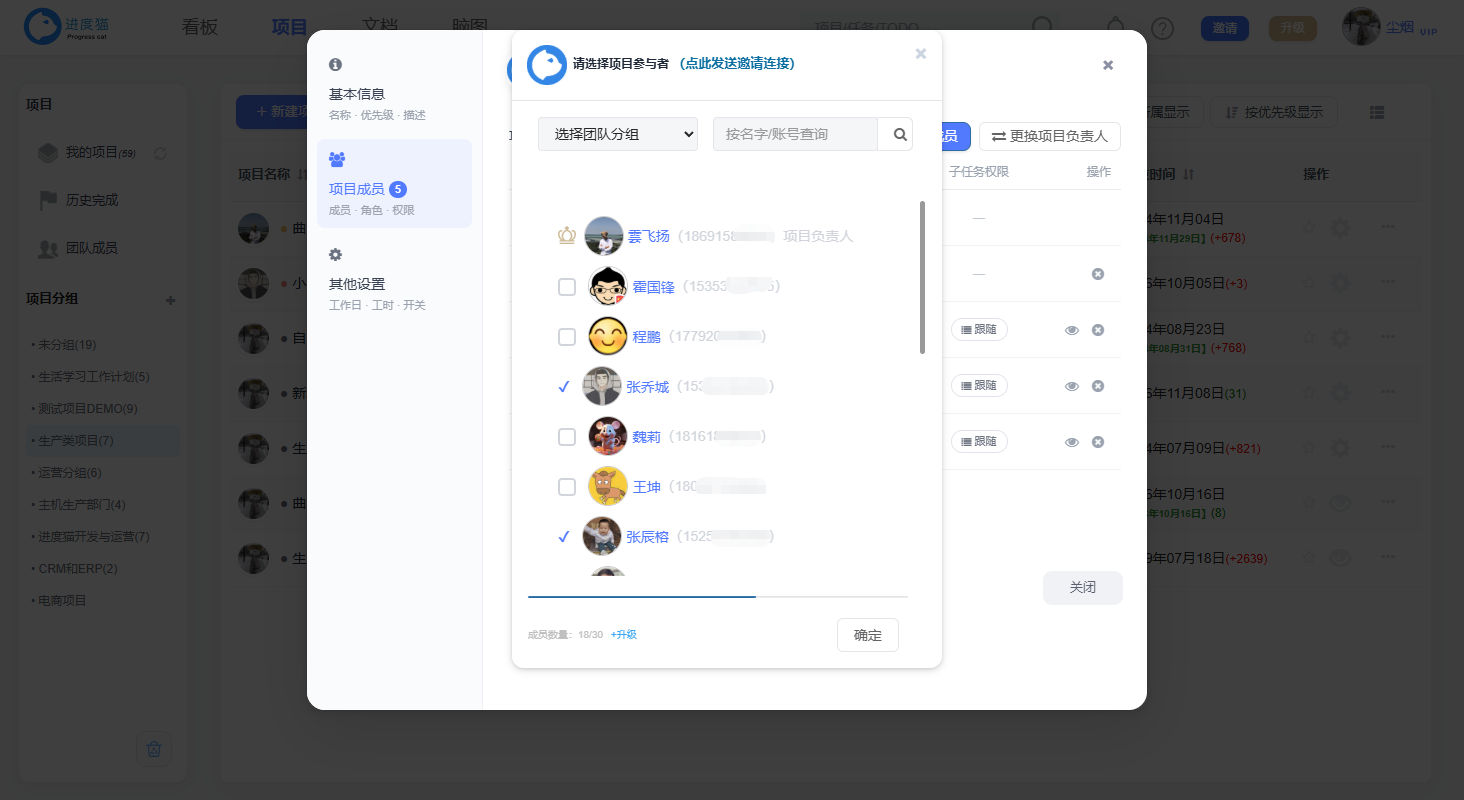Close the participant selection dialog

tap(921, 54)
